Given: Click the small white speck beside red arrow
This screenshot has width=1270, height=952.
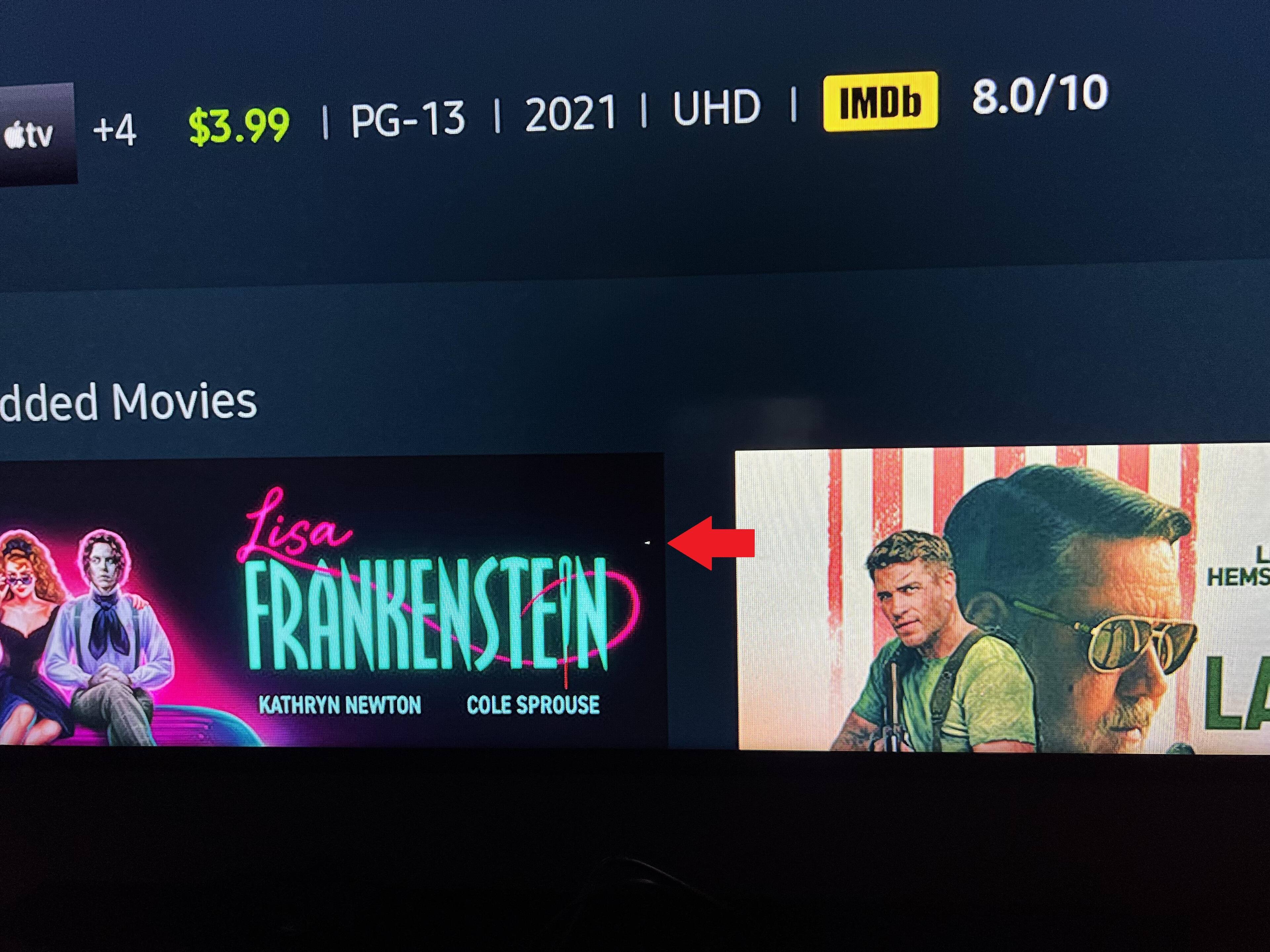Looking at the screenshot, I should point(648,541).
